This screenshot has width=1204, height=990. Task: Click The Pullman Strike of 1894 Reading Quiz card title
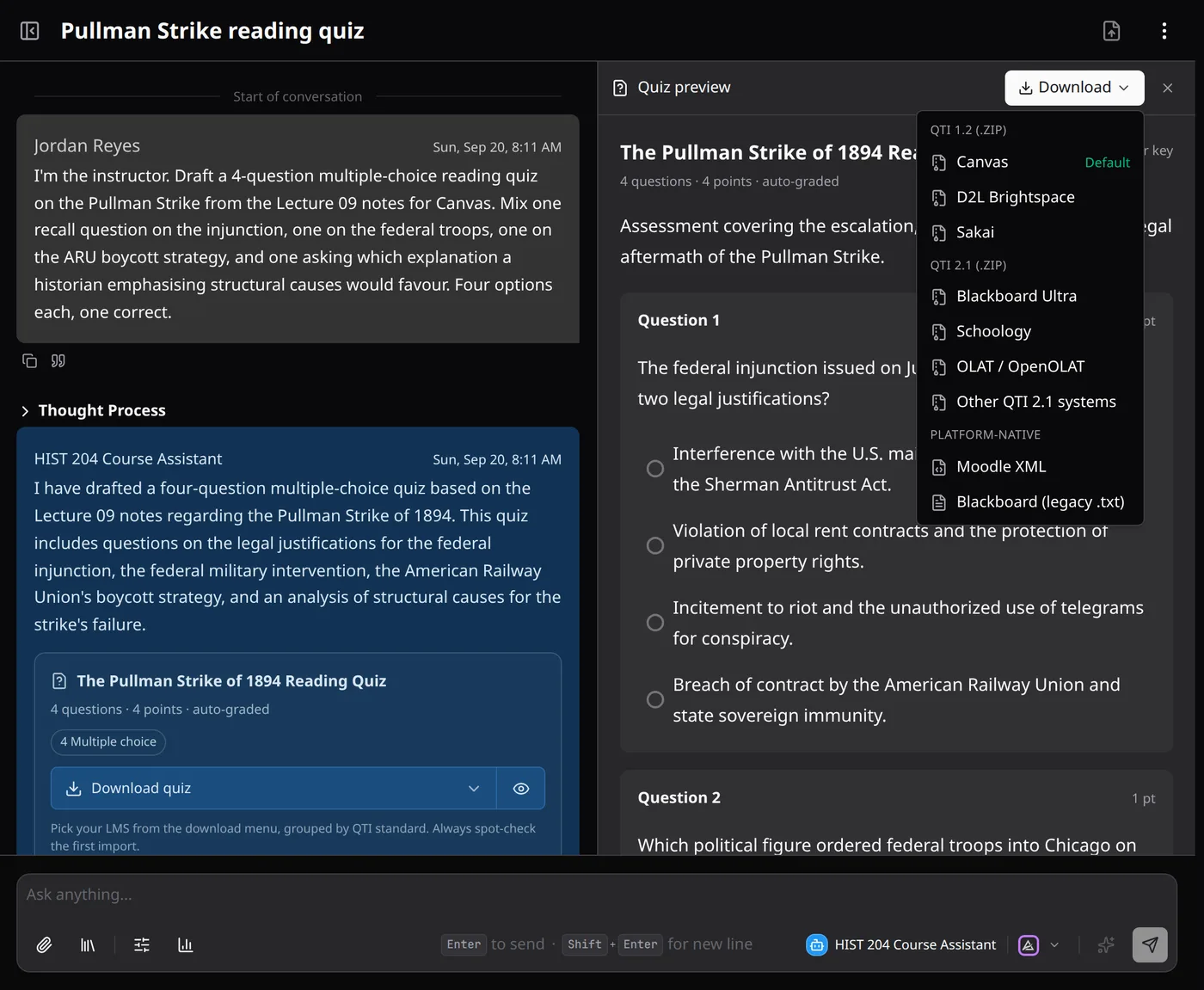pos(231,680)
